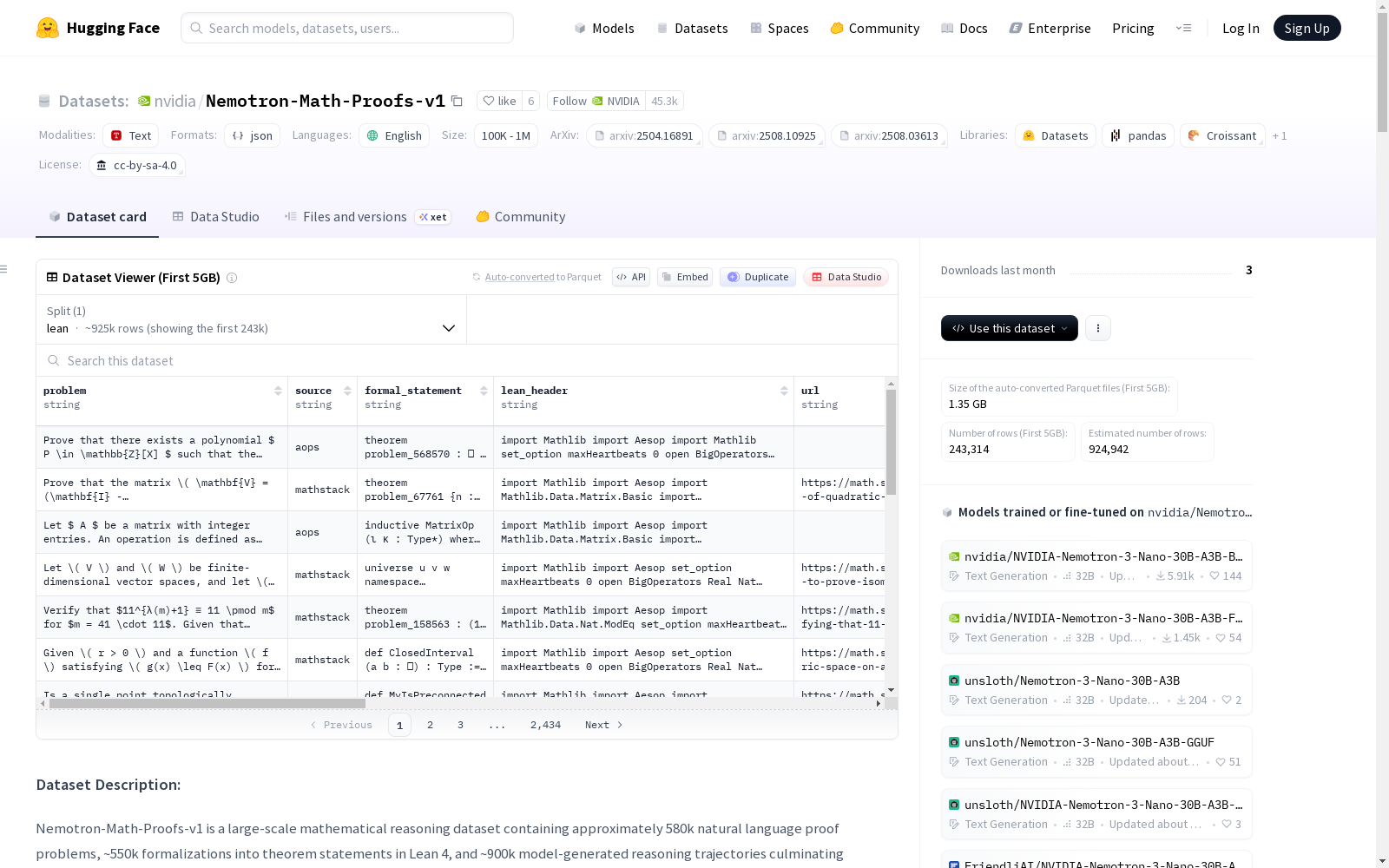Open arxiv:2508.03613 paper tag
The image size is (1389, 868).
[x=889, y=135]
